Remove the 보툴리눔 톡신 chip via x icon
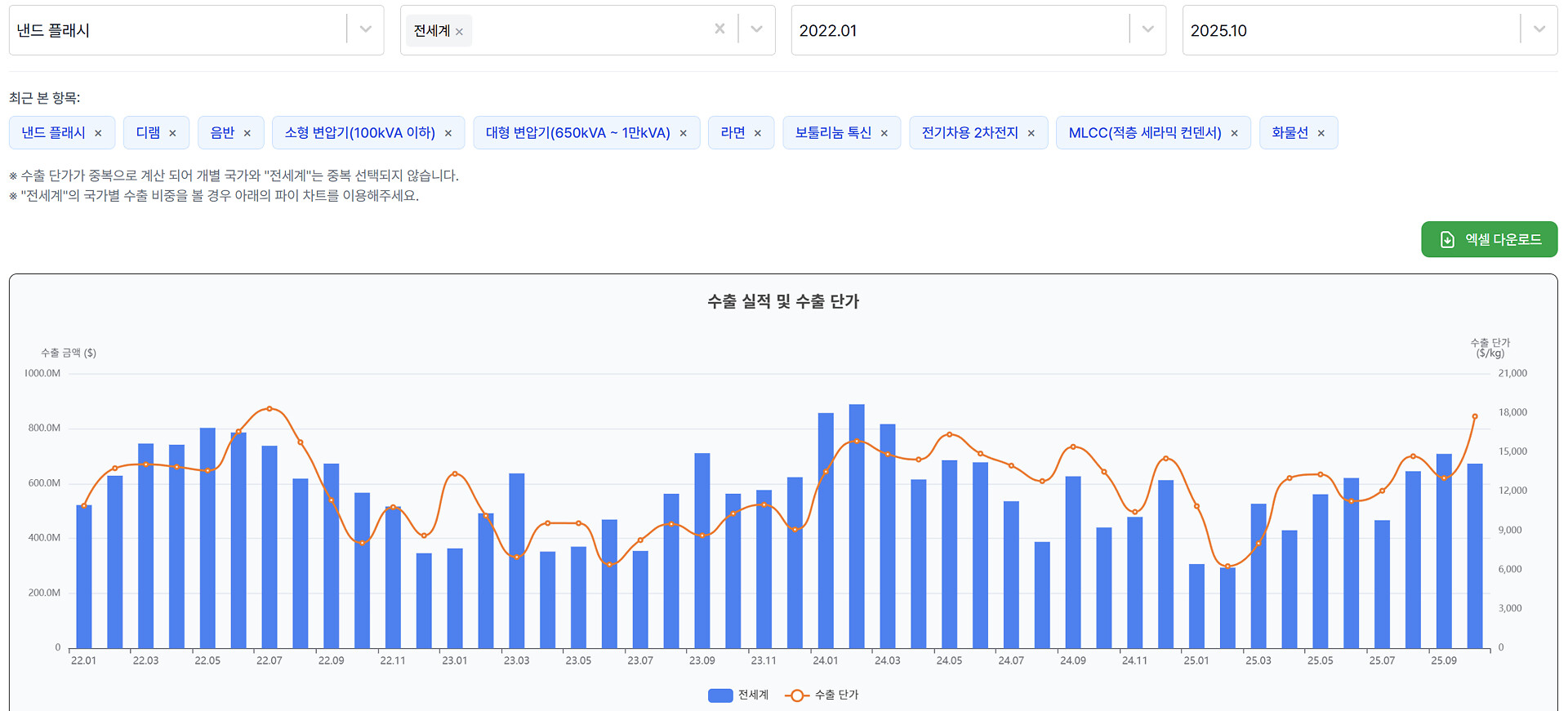The height and width of the screenshot is (711, 1568). click(884, 133)
